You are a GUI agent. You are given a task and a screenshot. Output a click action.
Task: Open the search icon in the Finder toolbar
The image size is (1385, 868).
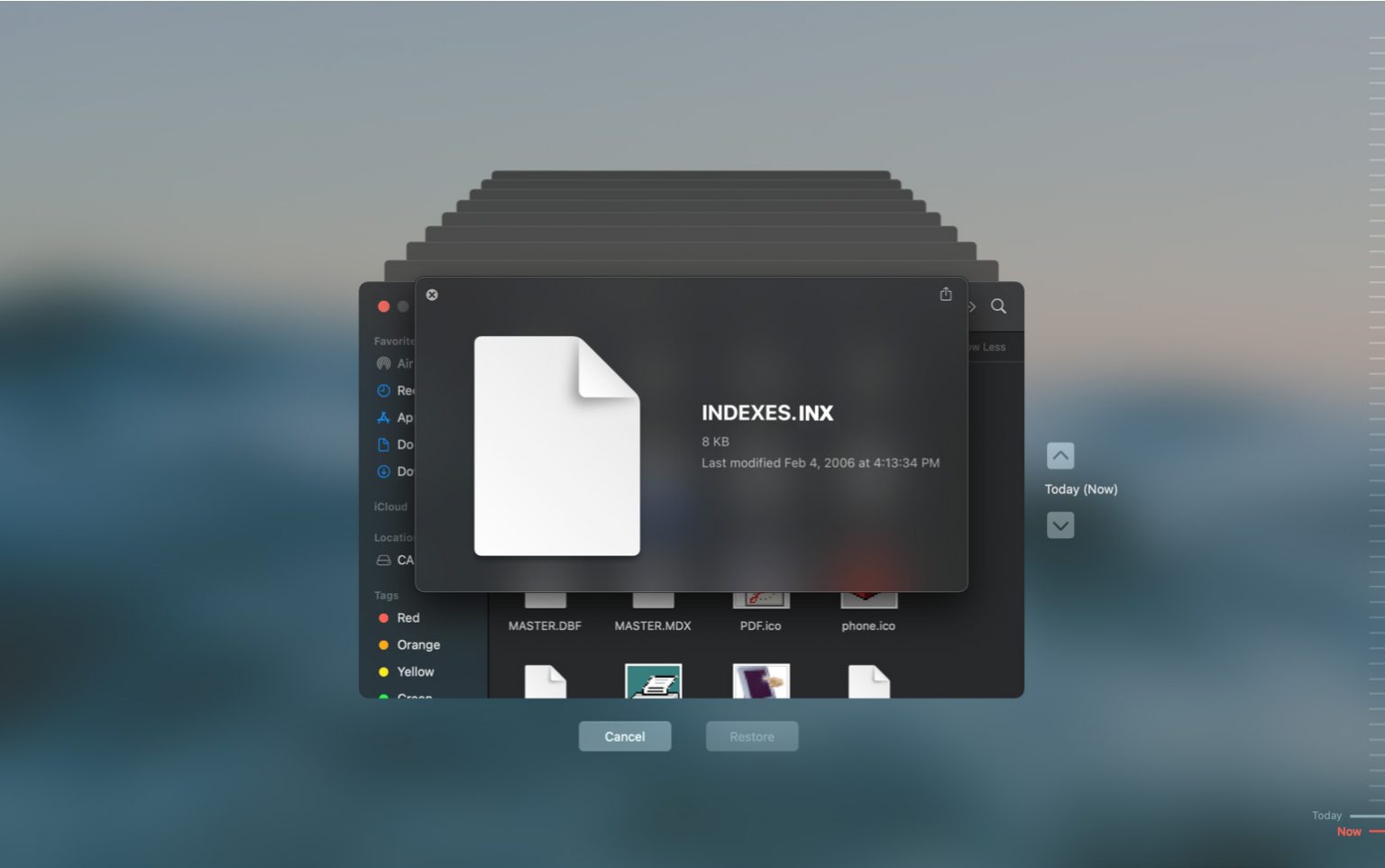998,306
